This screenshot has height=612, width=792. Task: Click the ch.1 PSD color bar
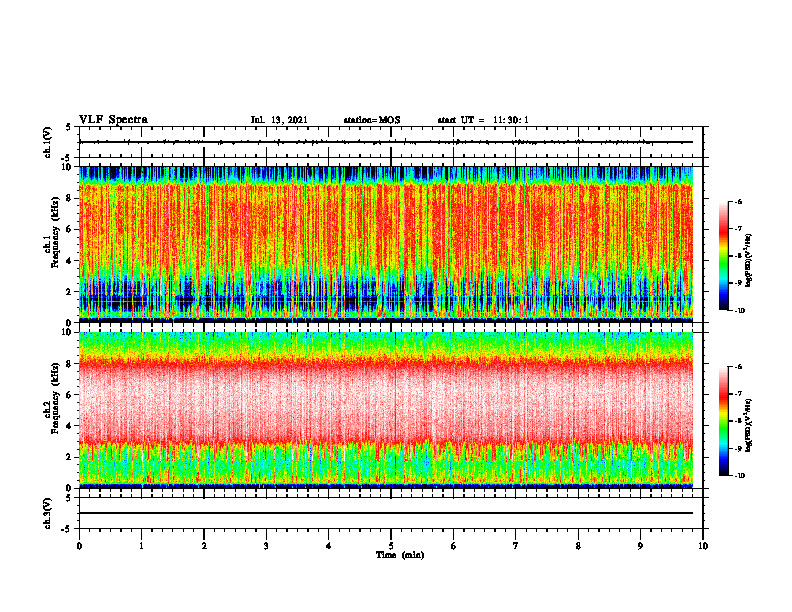click(723, 256)
